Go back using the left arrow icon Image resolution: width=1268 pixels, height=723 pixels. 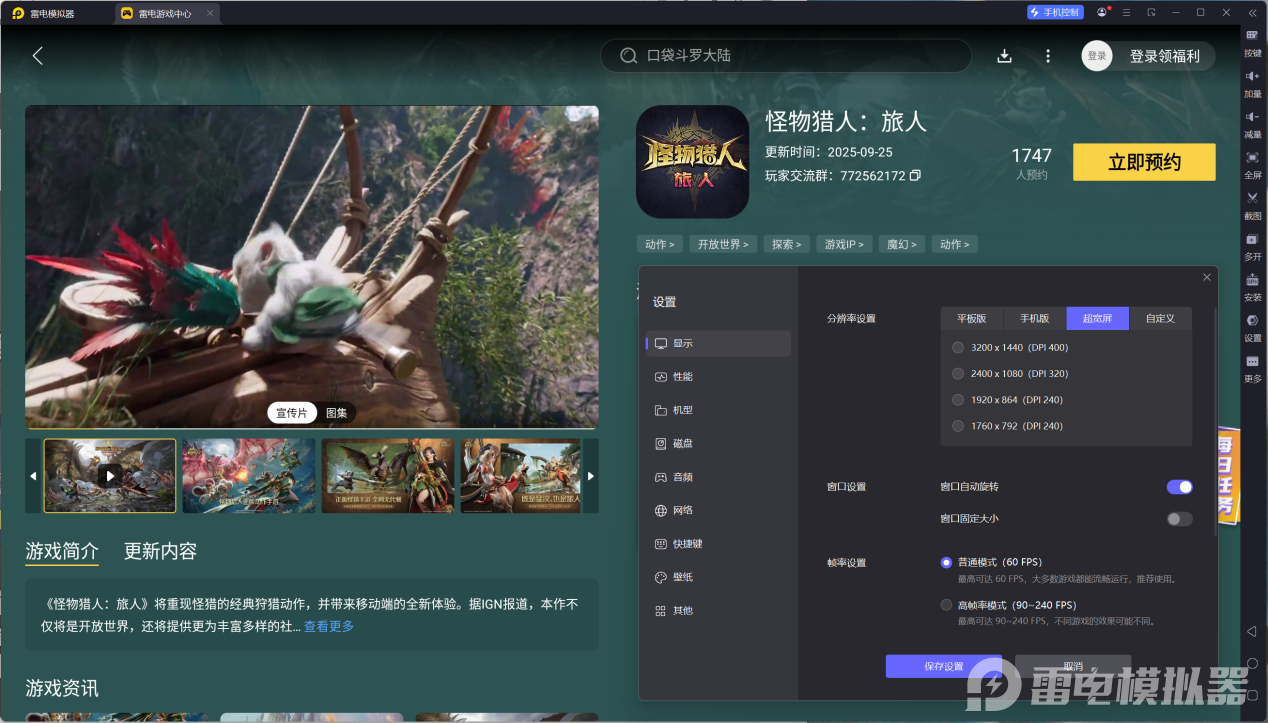point(38,56)
